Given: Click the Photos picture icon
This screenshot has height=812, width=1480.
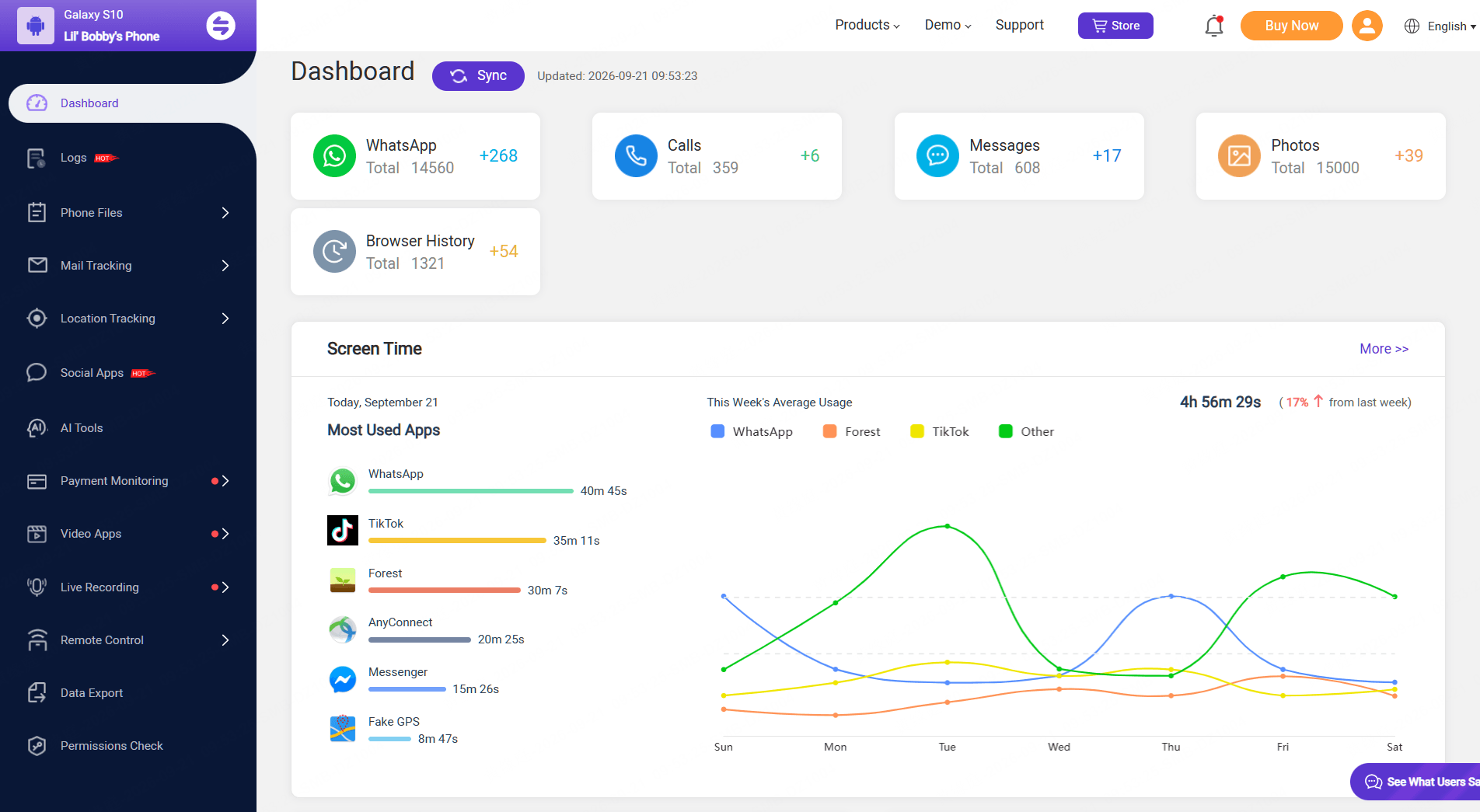Looking at the screenshot, I should click(x=1239, y=155).
